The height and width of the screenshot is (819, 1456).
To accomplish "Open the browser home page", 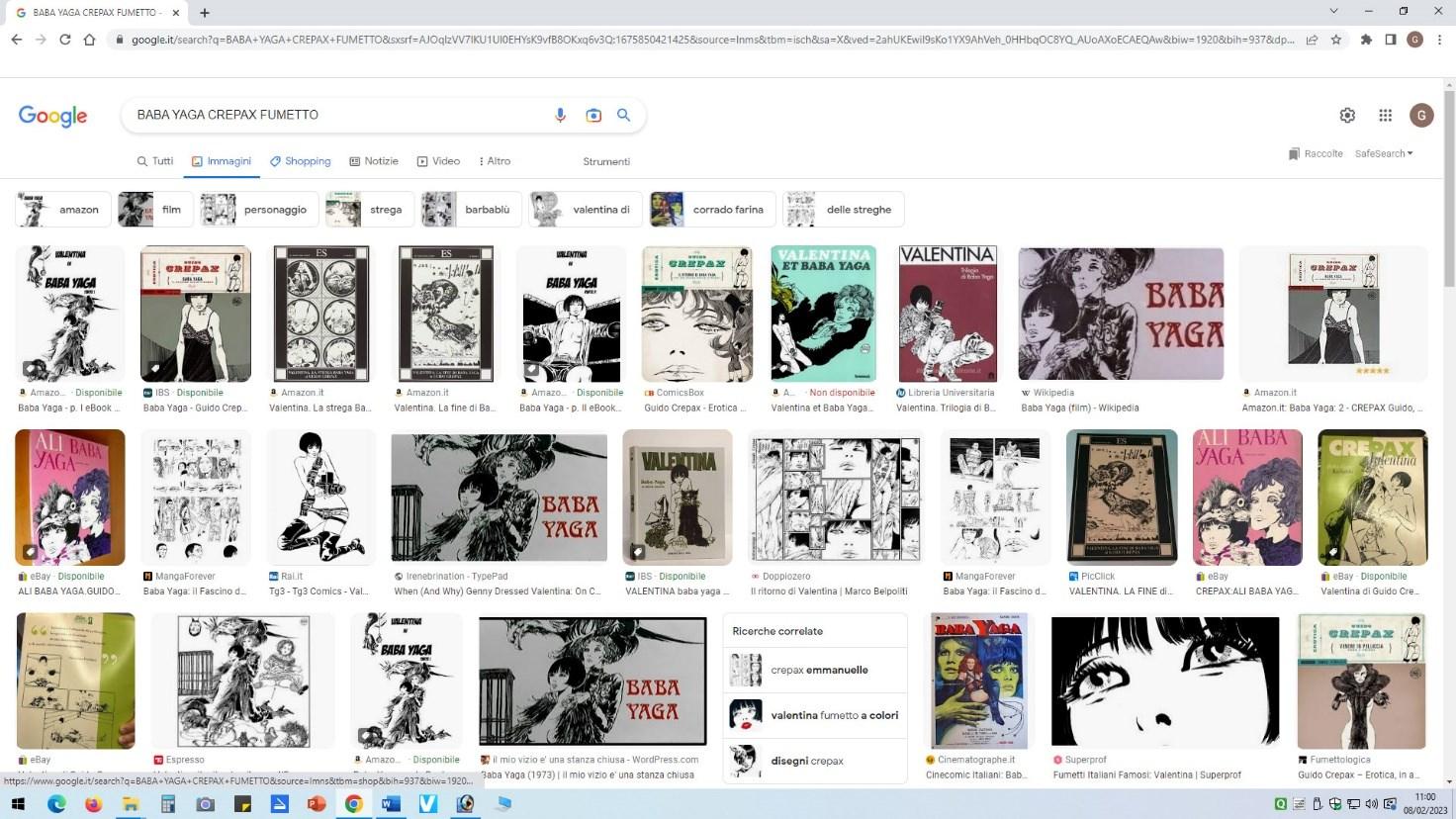I will [x=89, y=40].
